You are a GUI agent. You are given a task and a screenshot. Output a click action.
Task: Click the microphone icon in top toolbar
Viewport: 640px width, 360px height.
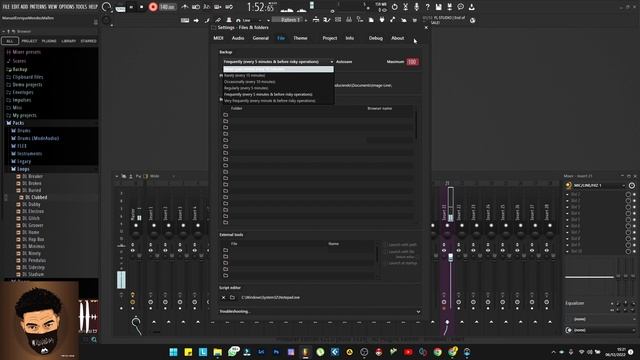click(416, 7)
